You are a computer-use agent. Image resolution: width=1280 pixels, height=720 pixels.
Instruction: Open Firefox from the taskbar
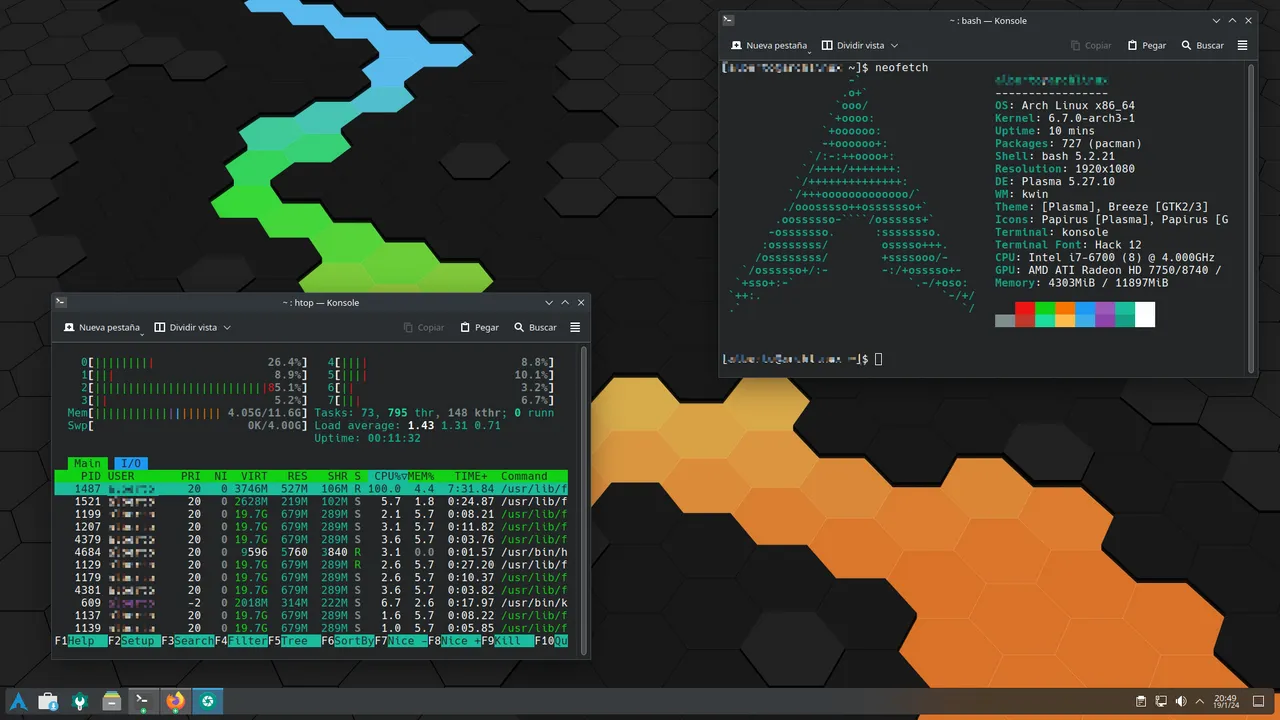tap(176, 702)
